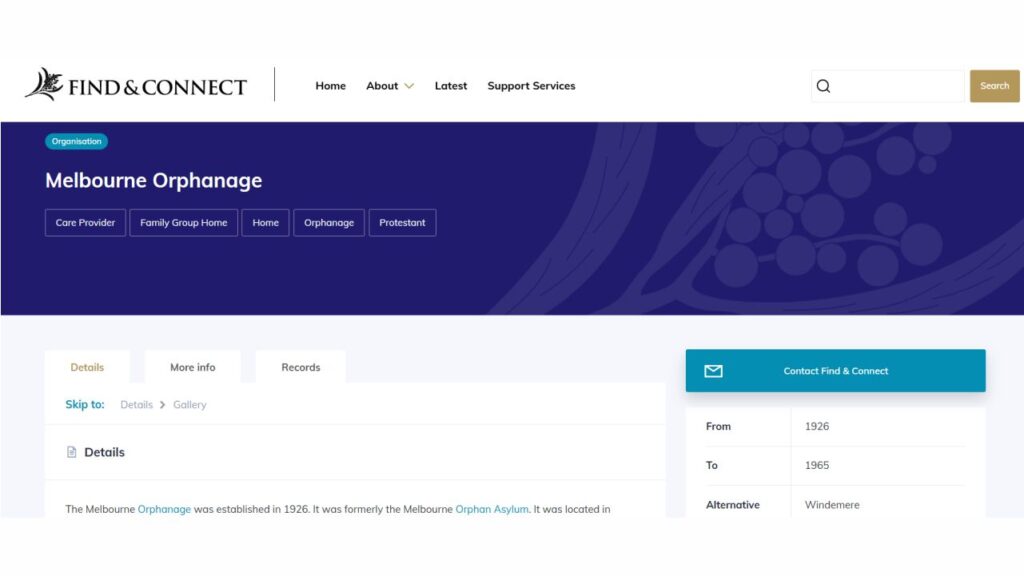Click Contact Find & Connect button
Image resolution: width=1024 pixels, height=576 pixels.
835,370
